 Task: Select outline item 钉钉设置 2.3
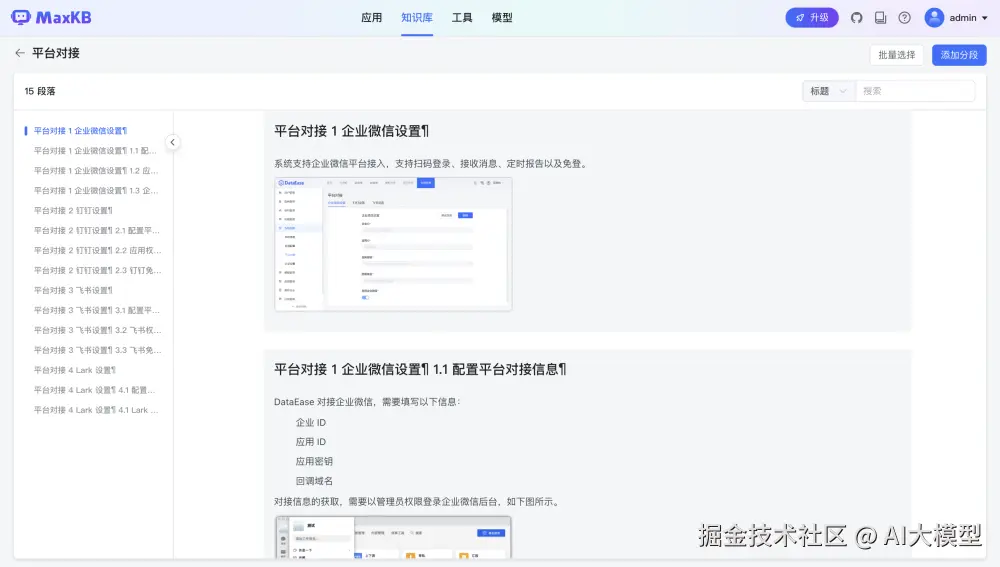98,270
